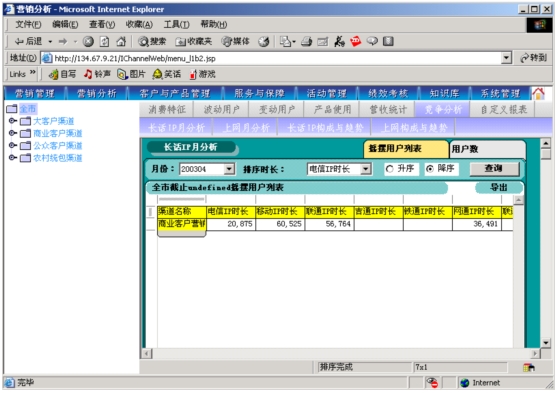Screen dimensions: 558x393
Task: Open the 工具(T) menu
Action: point(176,25)
